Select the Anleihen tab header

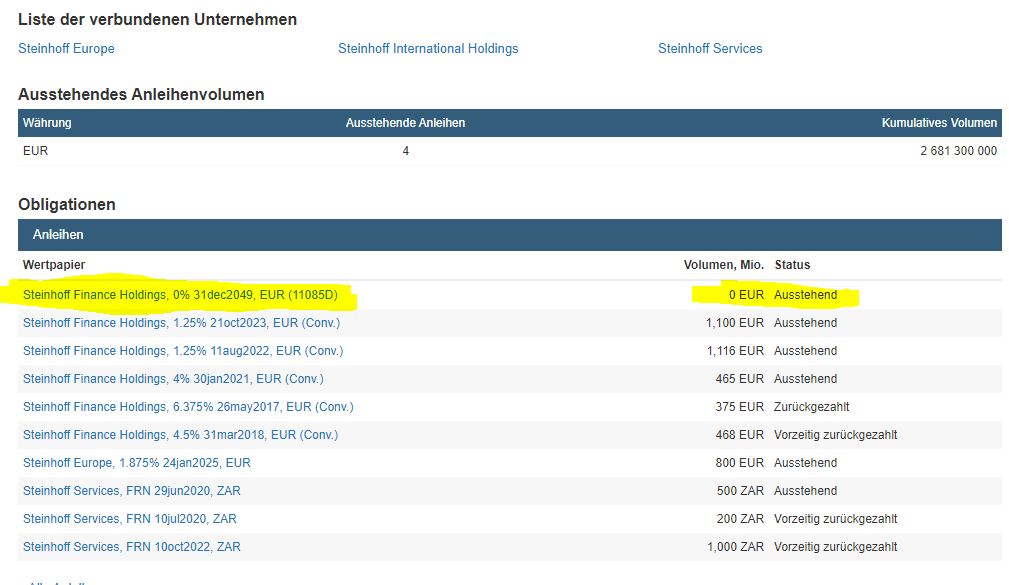(x=58, y=235)
